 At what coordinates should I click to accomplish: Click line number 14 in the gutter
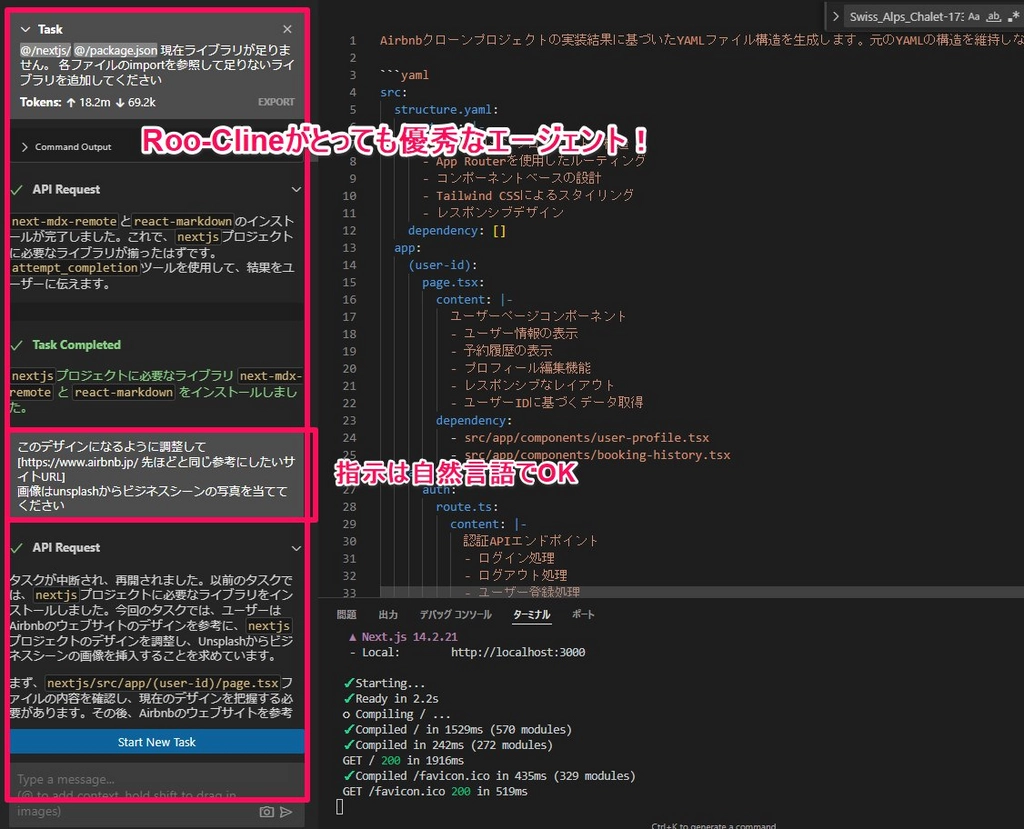point(349,265)
